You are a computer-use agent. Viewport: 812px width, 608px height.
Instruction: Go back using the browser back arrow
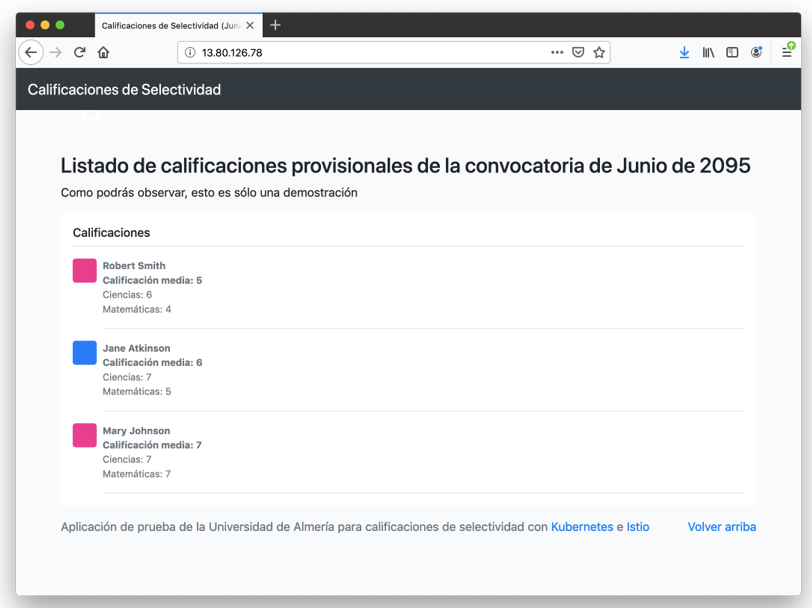31,52
